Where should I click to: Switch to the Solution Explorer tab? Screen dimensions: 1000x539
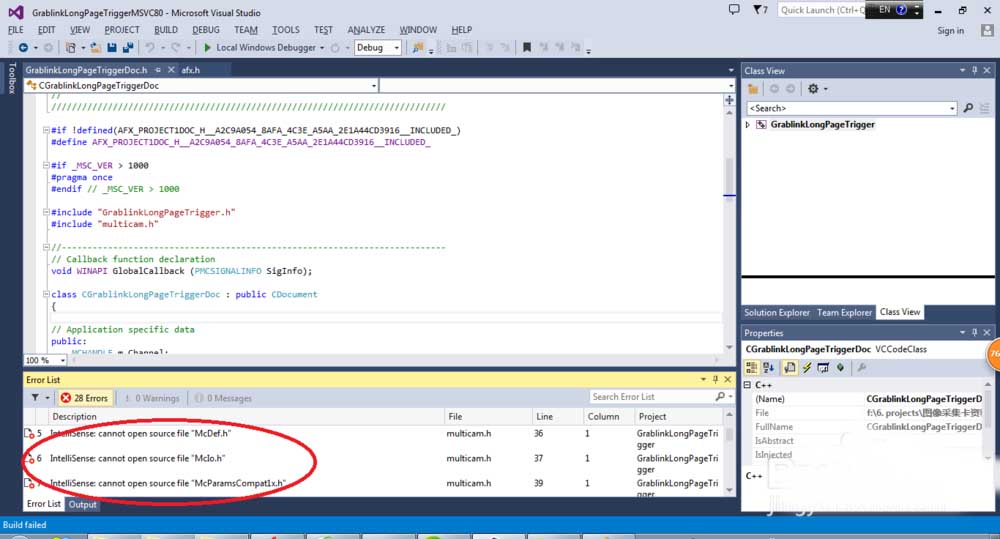(x=776, y=313)
